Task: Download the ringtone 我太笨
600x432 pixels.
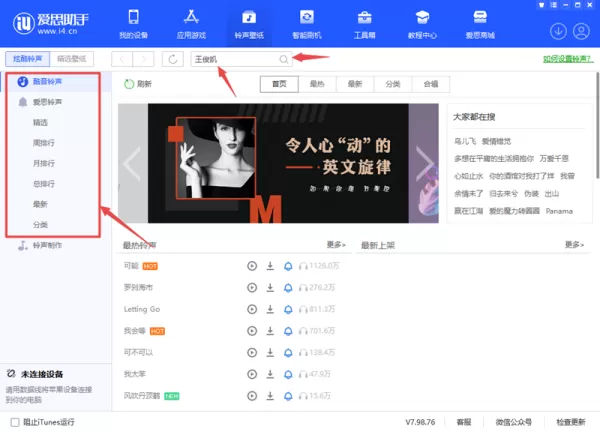Action: [x=270, y=374]
